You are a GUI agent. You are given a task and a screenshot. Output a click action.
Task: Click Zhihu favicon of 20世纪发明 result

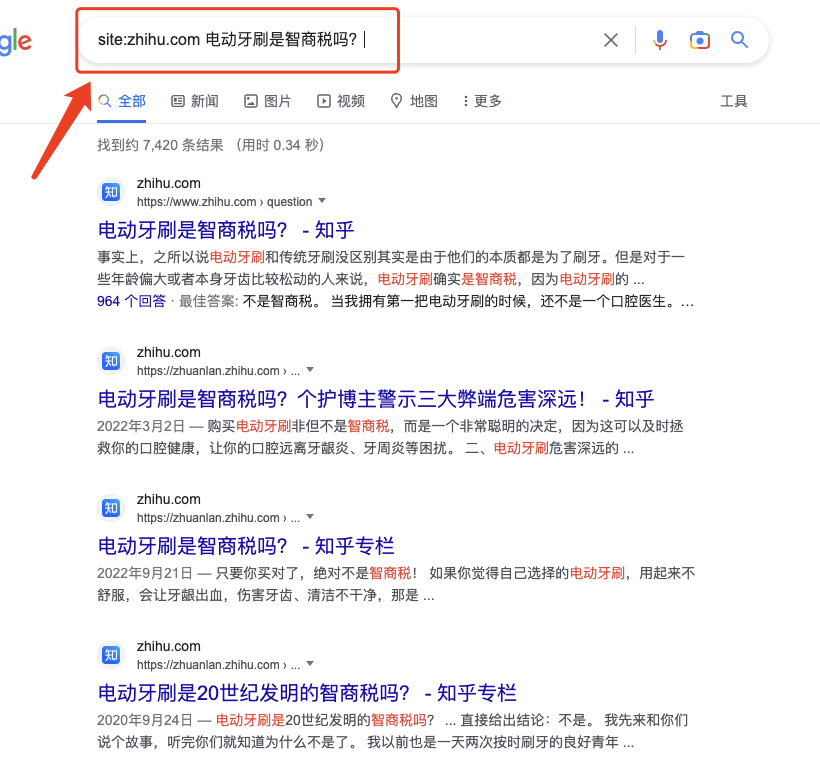(111, 655)
